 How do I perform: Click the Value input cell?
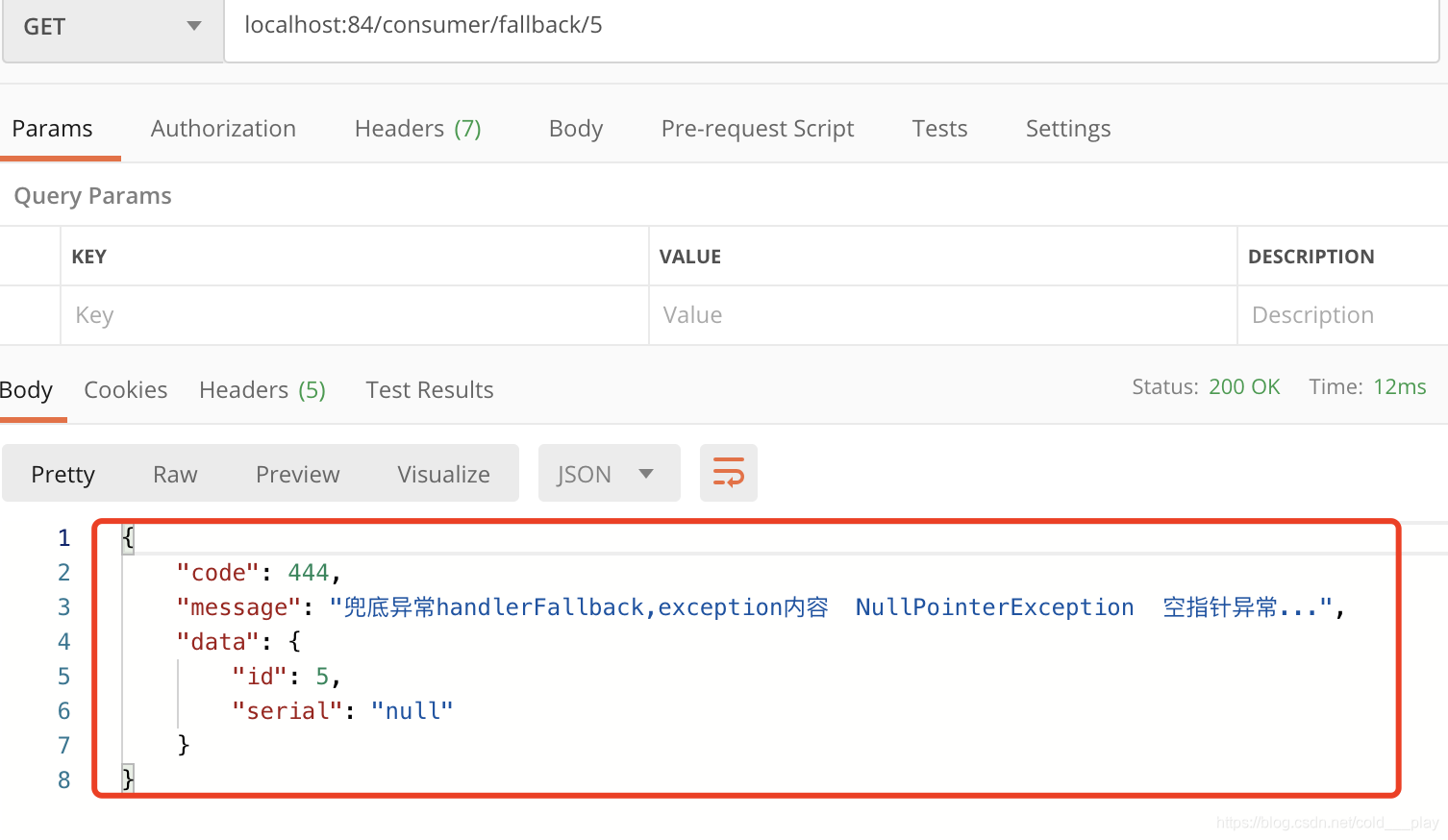pos(943,315)
